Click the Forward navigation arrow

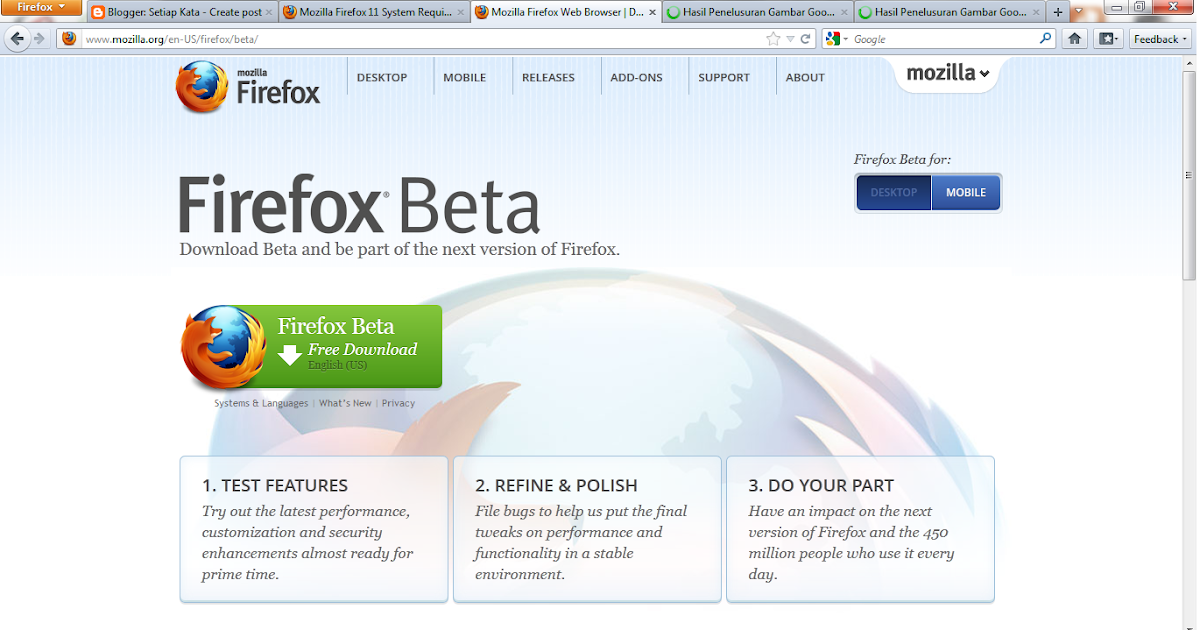coord(40,38)
